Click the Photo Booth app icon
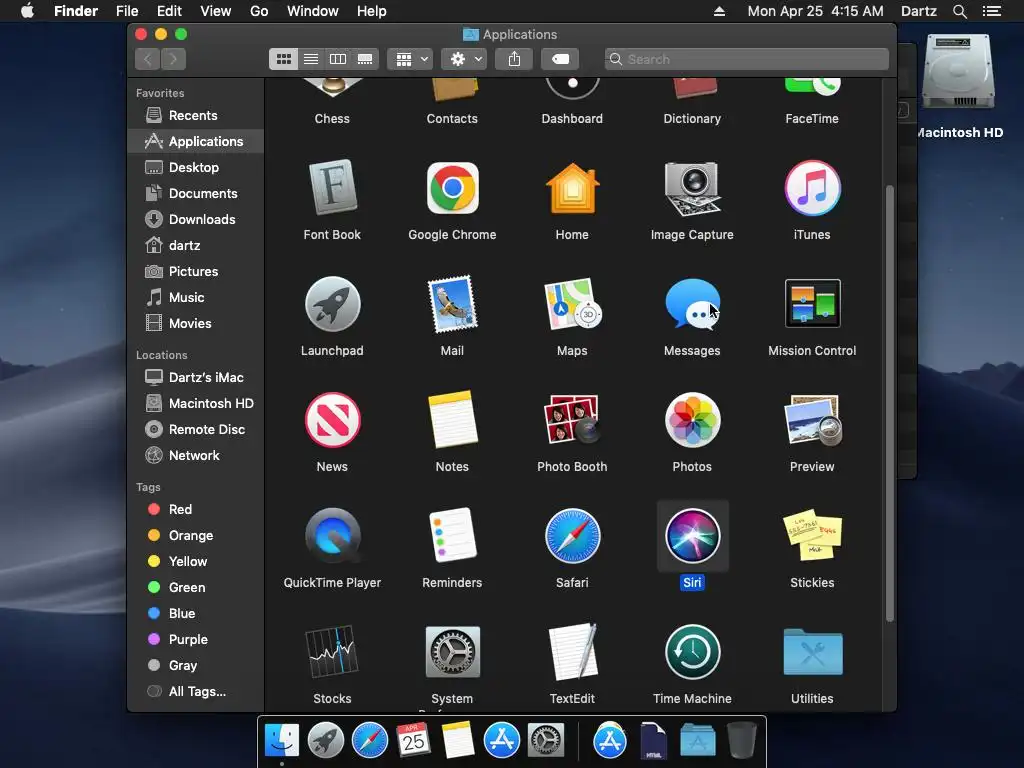 pyautogui.click(x=572, y=420)
